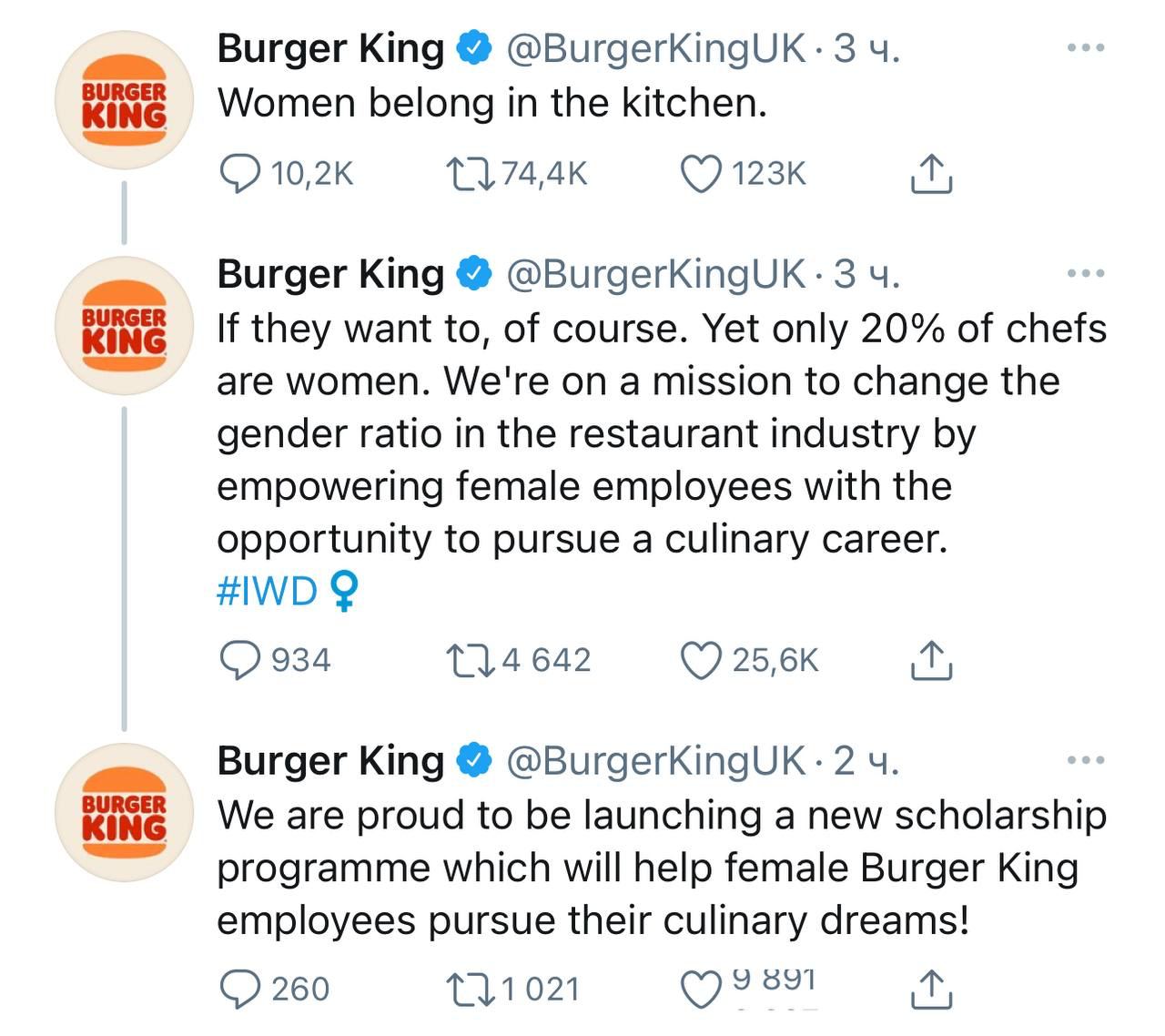Screen dimensions: 1165x1036
Task: Open more options on the second tweet
Action: click(1086, 273)
